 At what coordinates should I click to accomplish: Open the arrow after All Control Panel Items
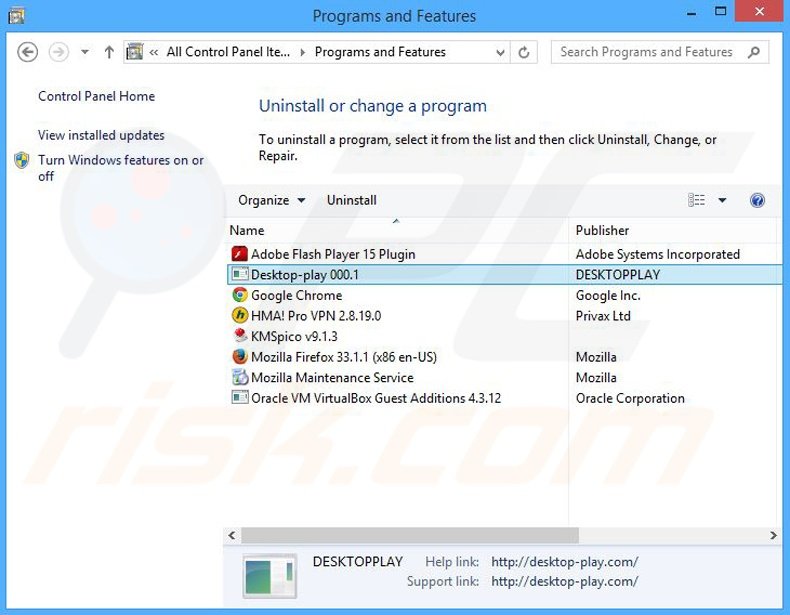[x=302, y=52]
